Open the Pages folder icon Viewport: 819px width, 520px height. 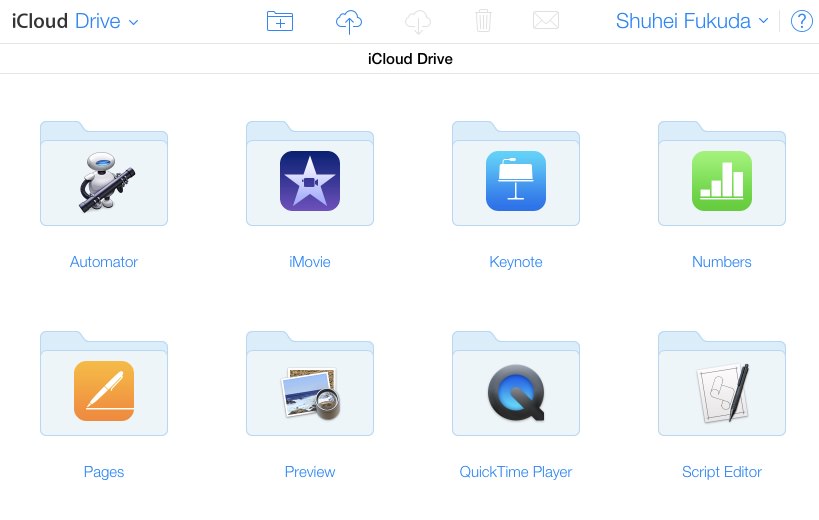click(104, 383)
